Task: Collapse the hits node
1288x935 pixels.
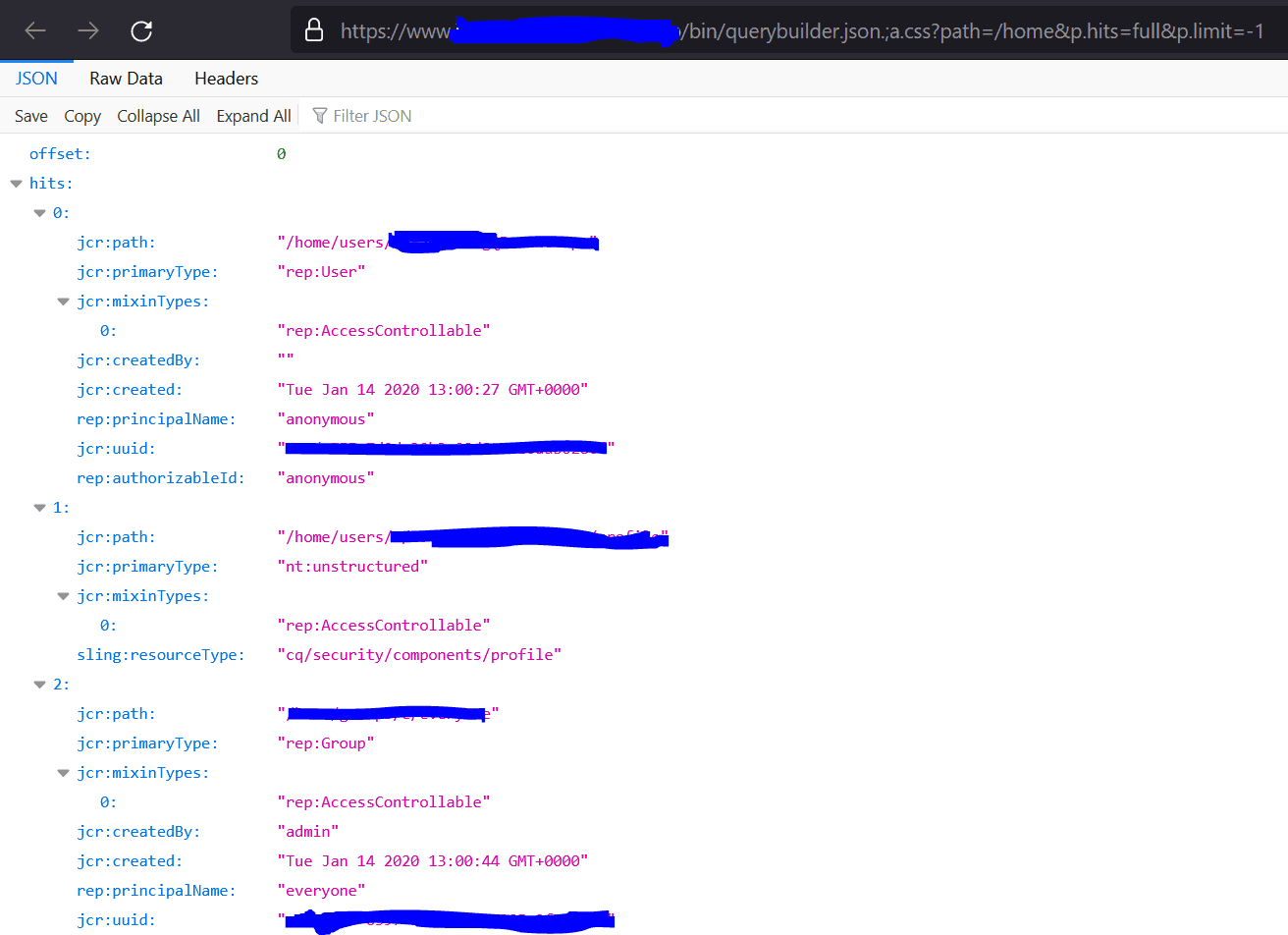Action: click(x=16, y=183)
